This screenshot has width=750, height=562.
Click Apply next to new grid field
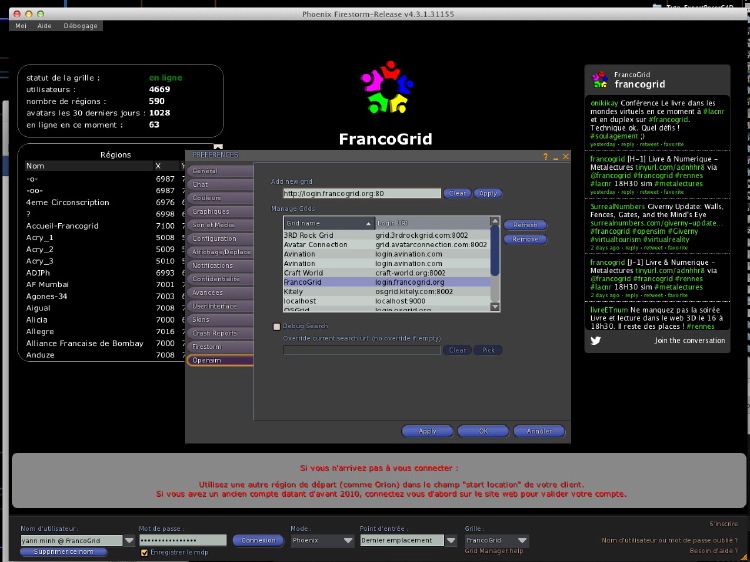point(488,193)
